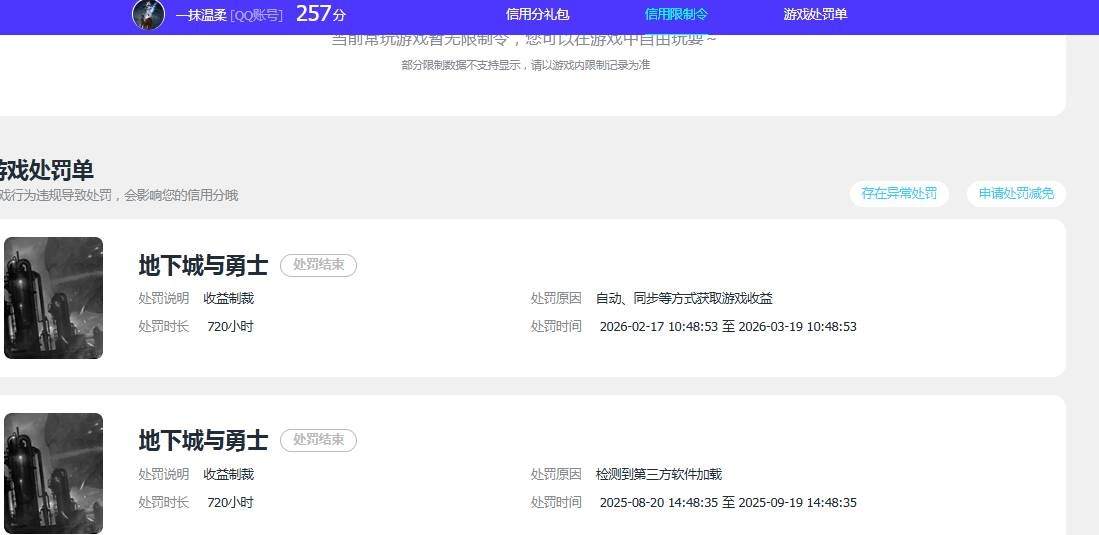The height and width of the screenshot is (535, 1099).
Task: Click penalty time 2025-08-20 14:48:35 至 2025-09-19
Action: click(x=728, y=503)
